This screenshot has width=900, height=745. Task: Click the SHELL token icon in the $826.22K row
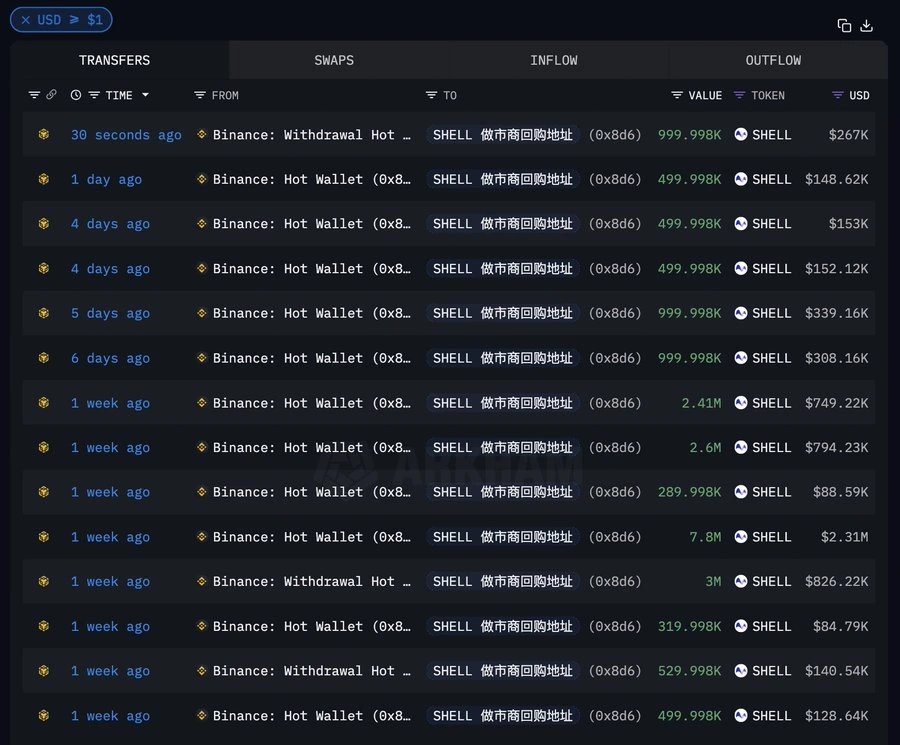pos(741,581)
